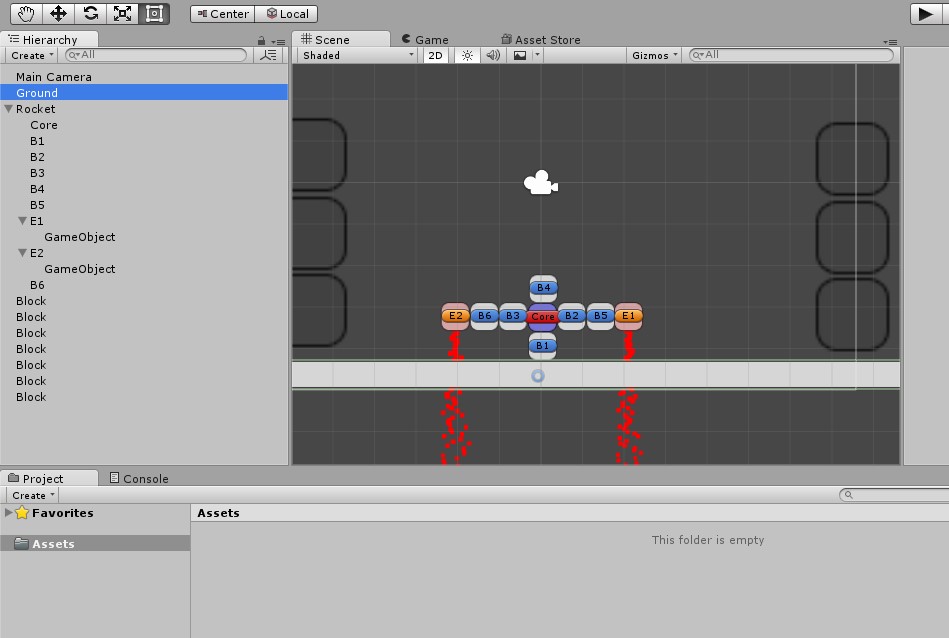The height and width of the screenshot is (638, 949).
Task: Open the Console tab
Action: pyautogui.click(x=139, y=478)
